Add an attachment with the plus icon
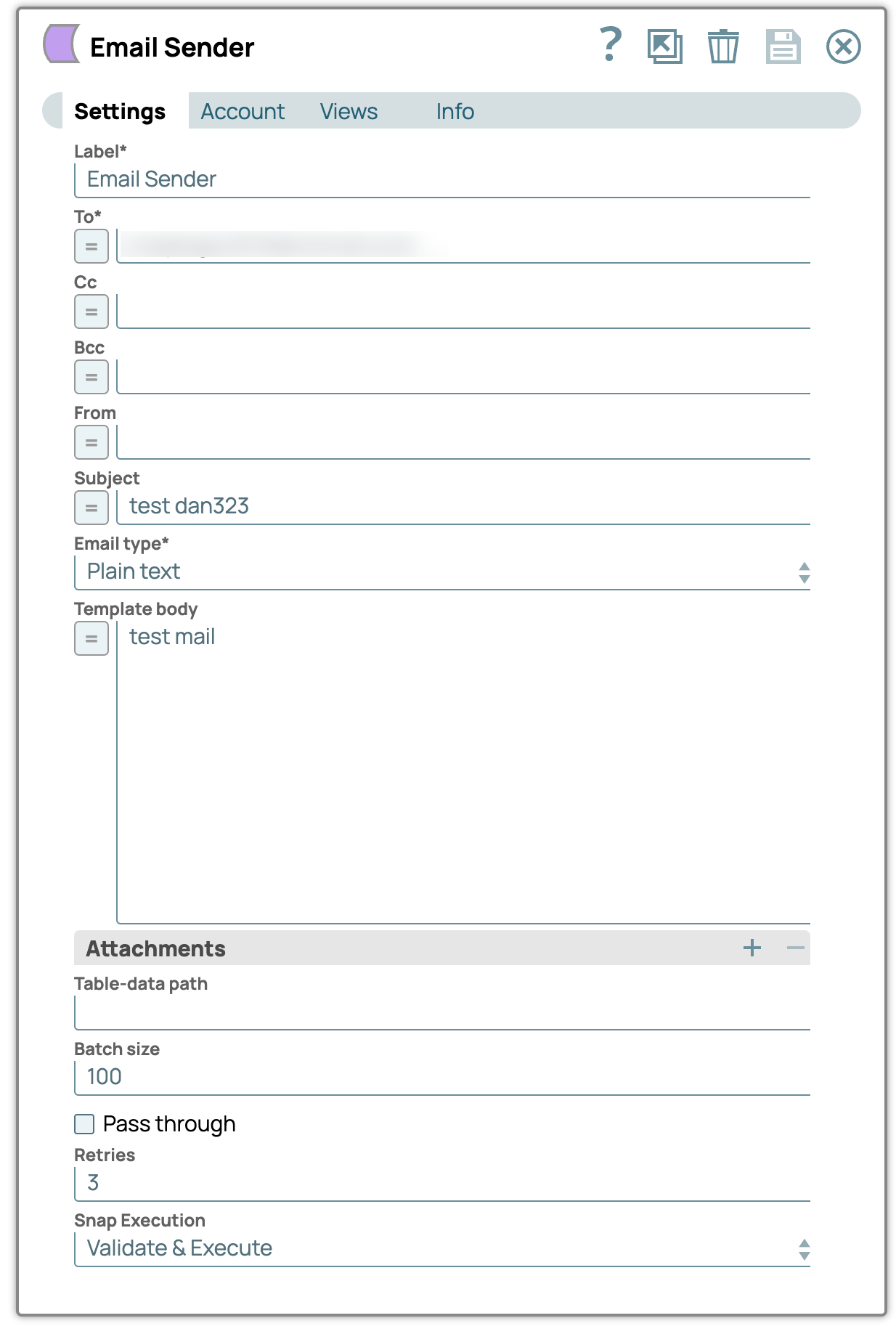The image size is (896, 1326). 752,948
